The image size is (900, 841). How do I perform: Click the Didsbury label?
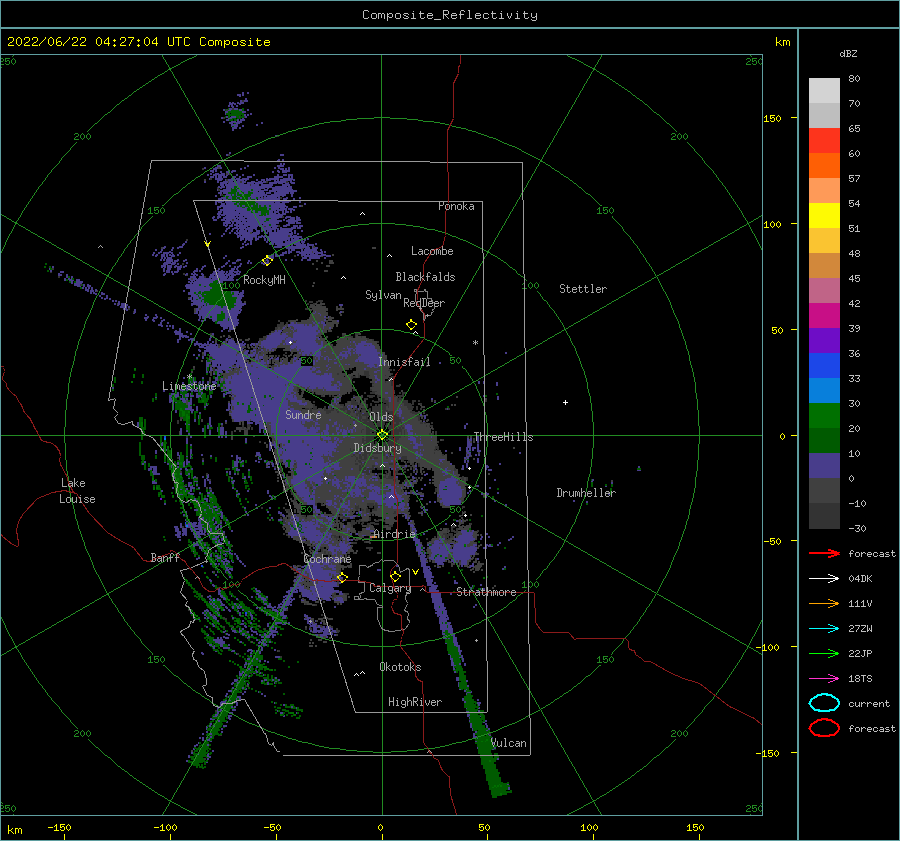coord(378,448)
